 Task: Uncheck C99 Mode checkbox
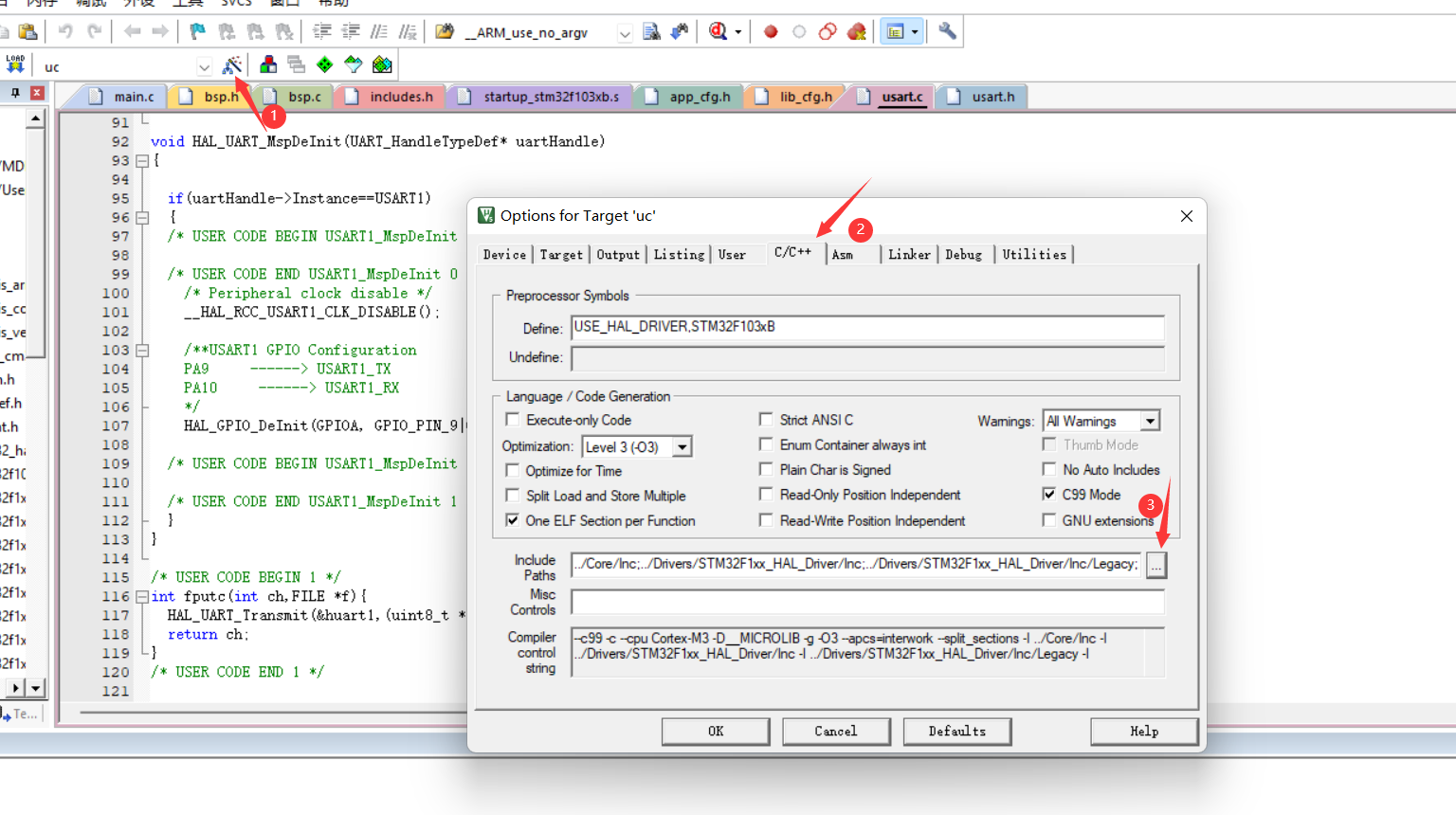click(x=1049, y=494)
